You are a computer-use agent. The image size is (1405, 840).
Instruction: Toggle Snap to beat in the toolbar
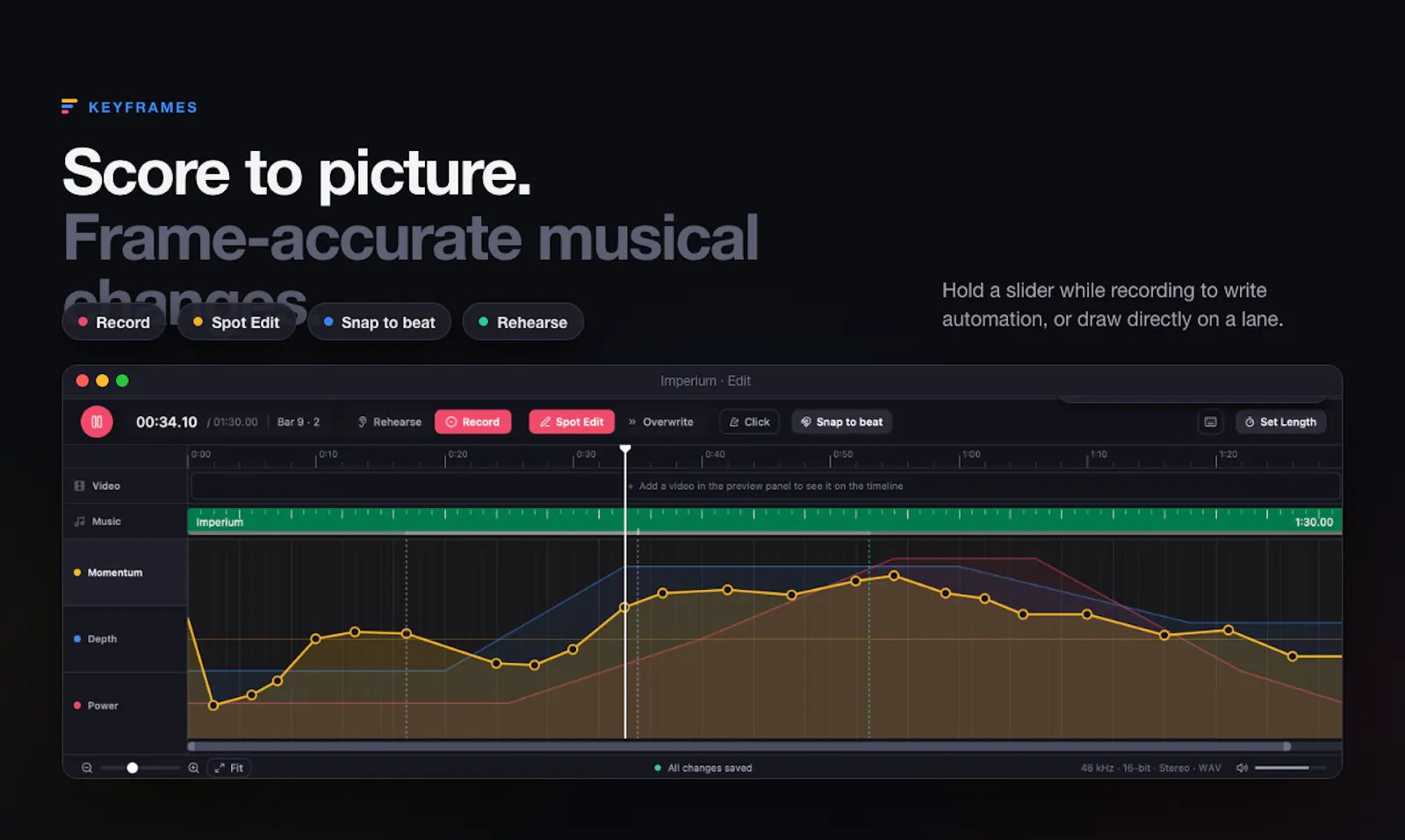click(x=842, y=422)
